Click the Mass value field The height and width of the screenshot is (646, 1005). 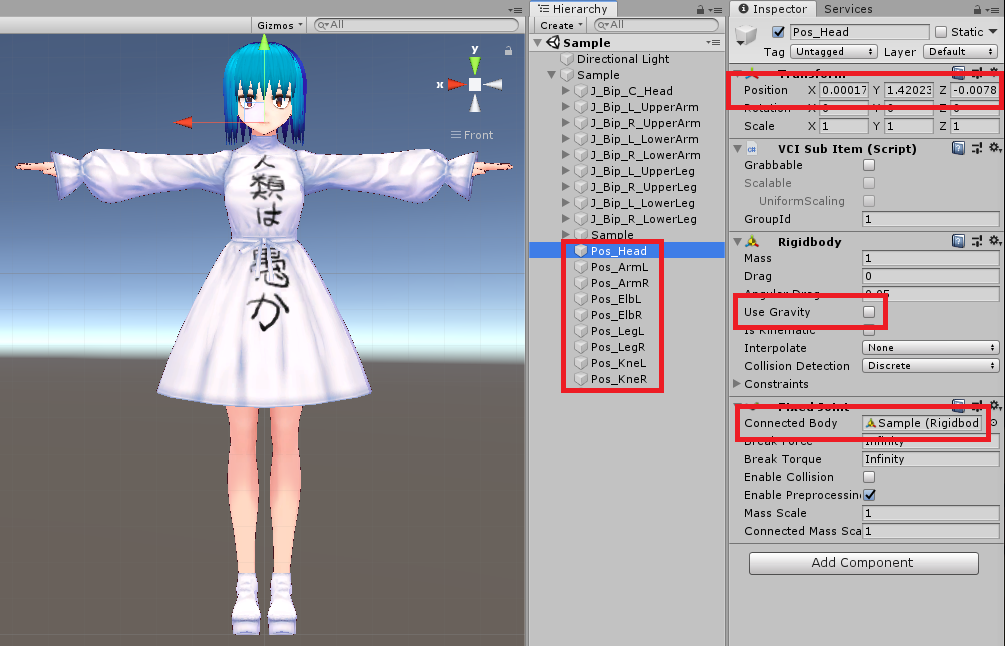(x=931, y=258)
